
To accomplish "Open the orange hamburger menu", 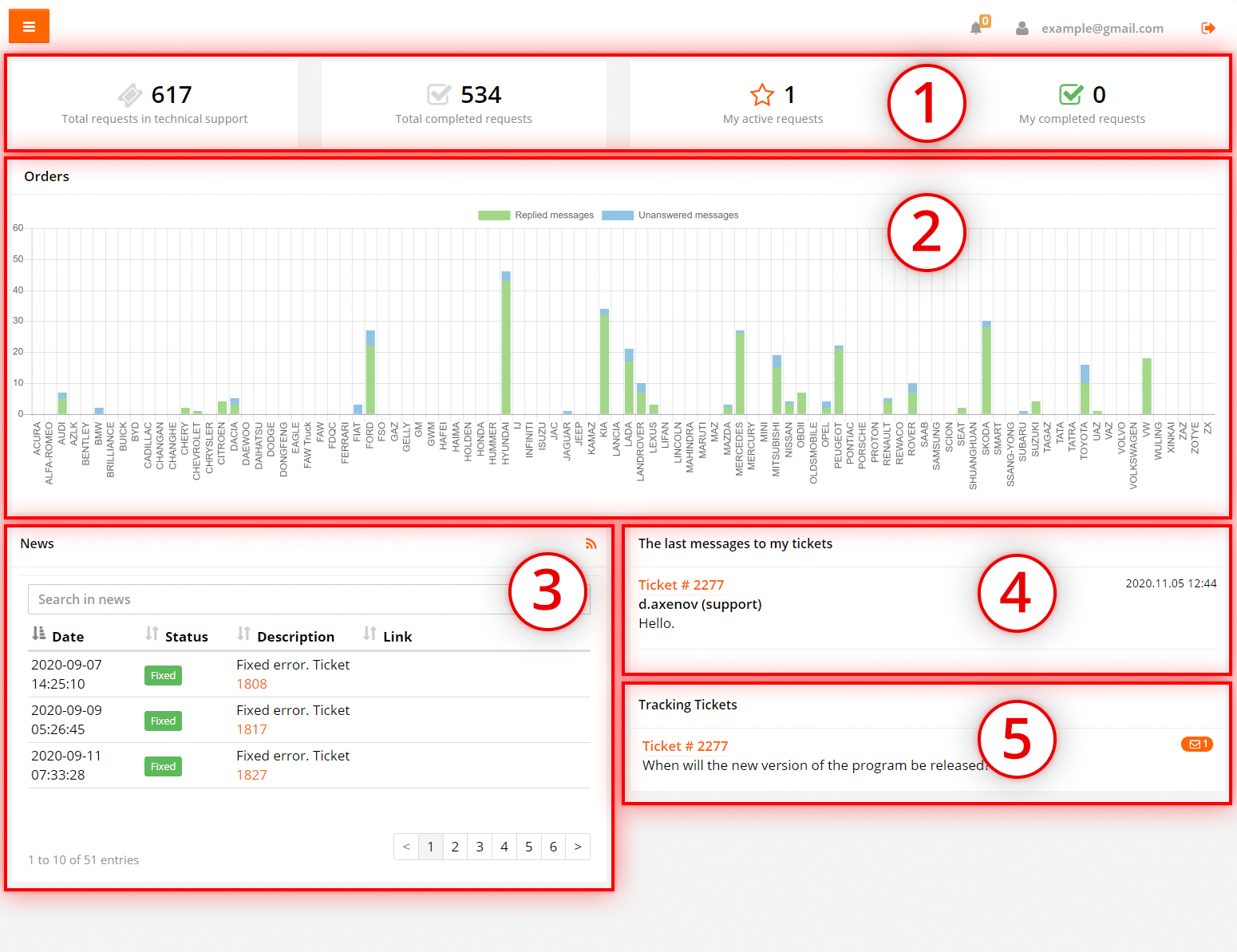I will [29, 26].
